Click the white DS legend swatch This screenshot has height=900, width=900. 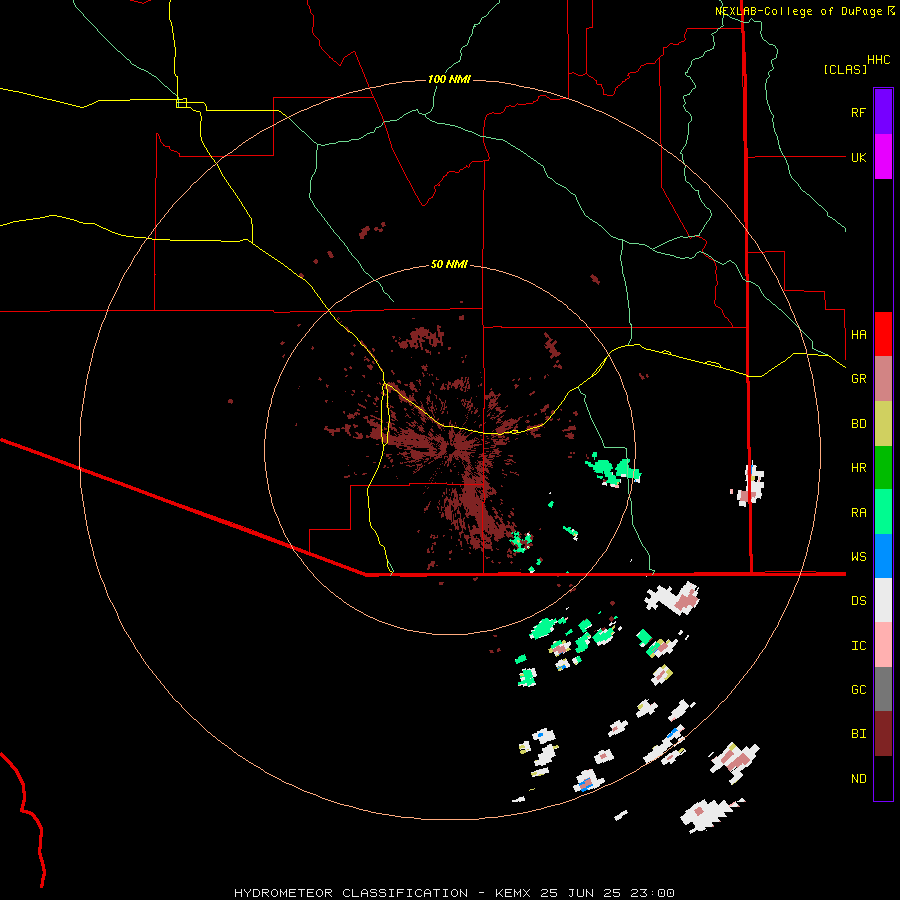click(883, 600)
